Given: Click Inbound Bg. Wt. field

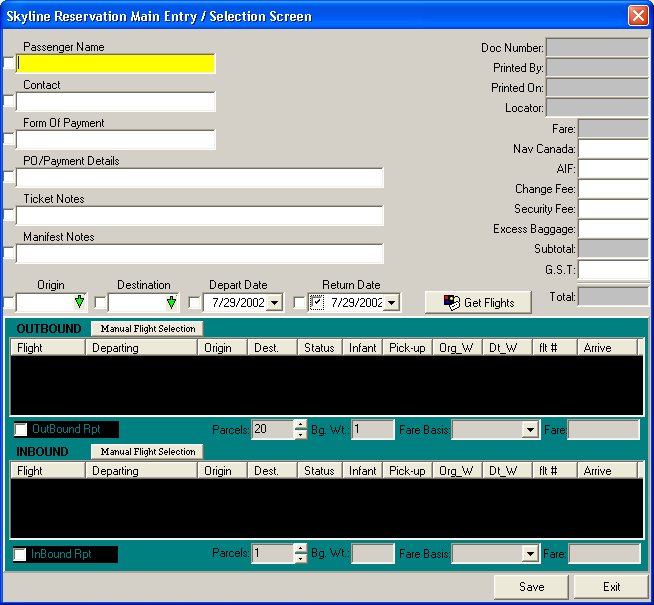Looking at the screenshot, I should point(372,553).
